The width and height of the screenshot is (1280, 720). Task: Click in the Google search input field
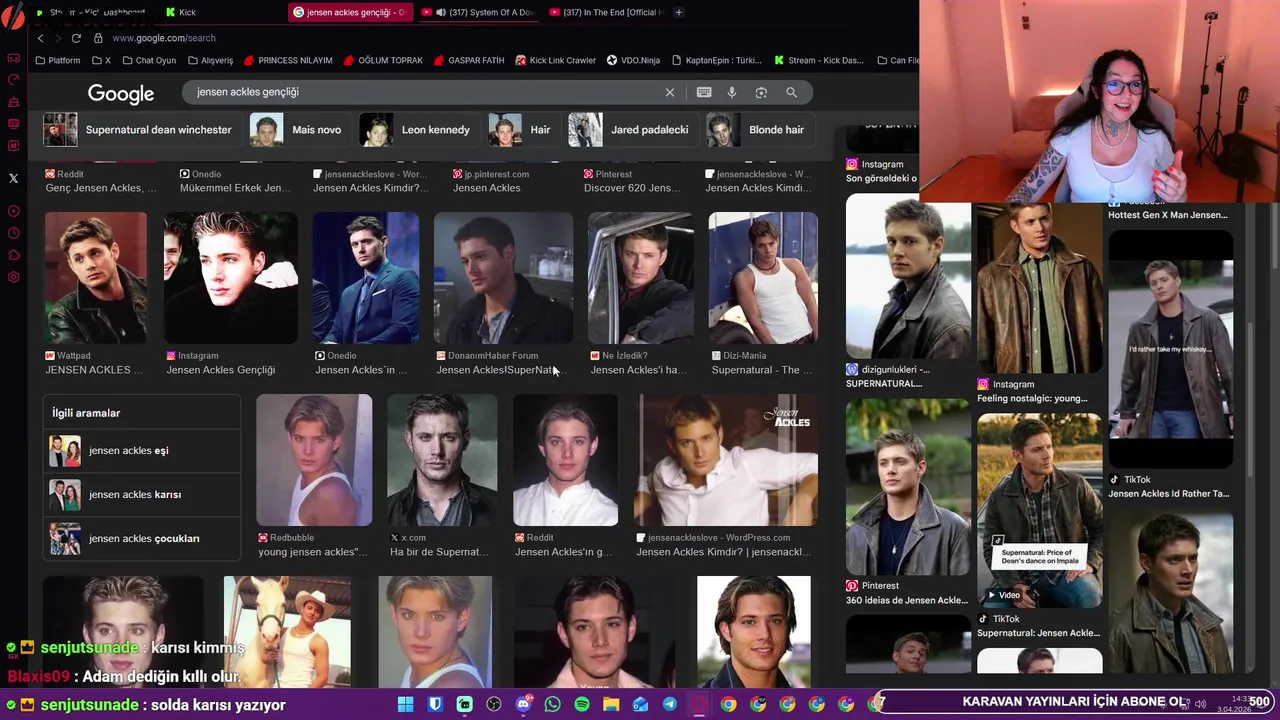[425, 92]
